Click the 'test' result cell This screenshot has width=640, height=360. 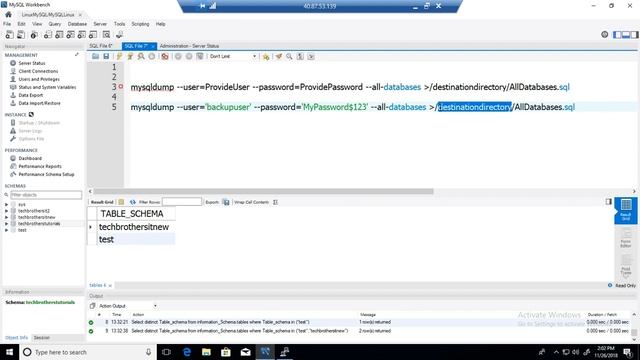pos(136,240)
